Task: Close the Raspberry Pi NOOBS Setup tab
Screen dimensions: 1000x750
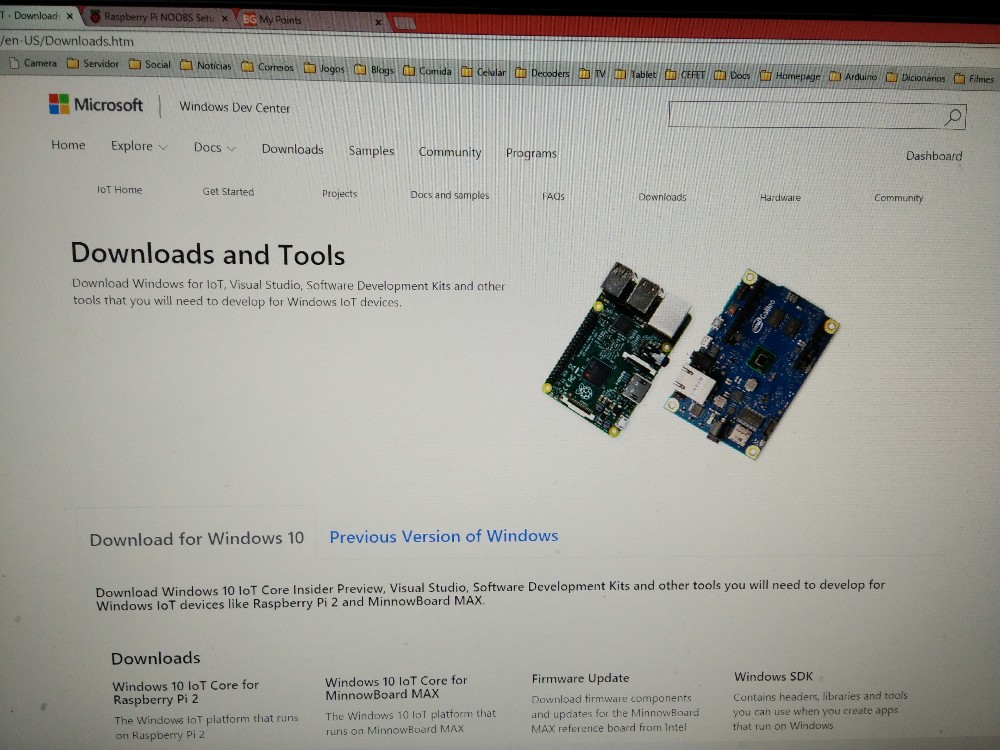Action: coord(224,18)
